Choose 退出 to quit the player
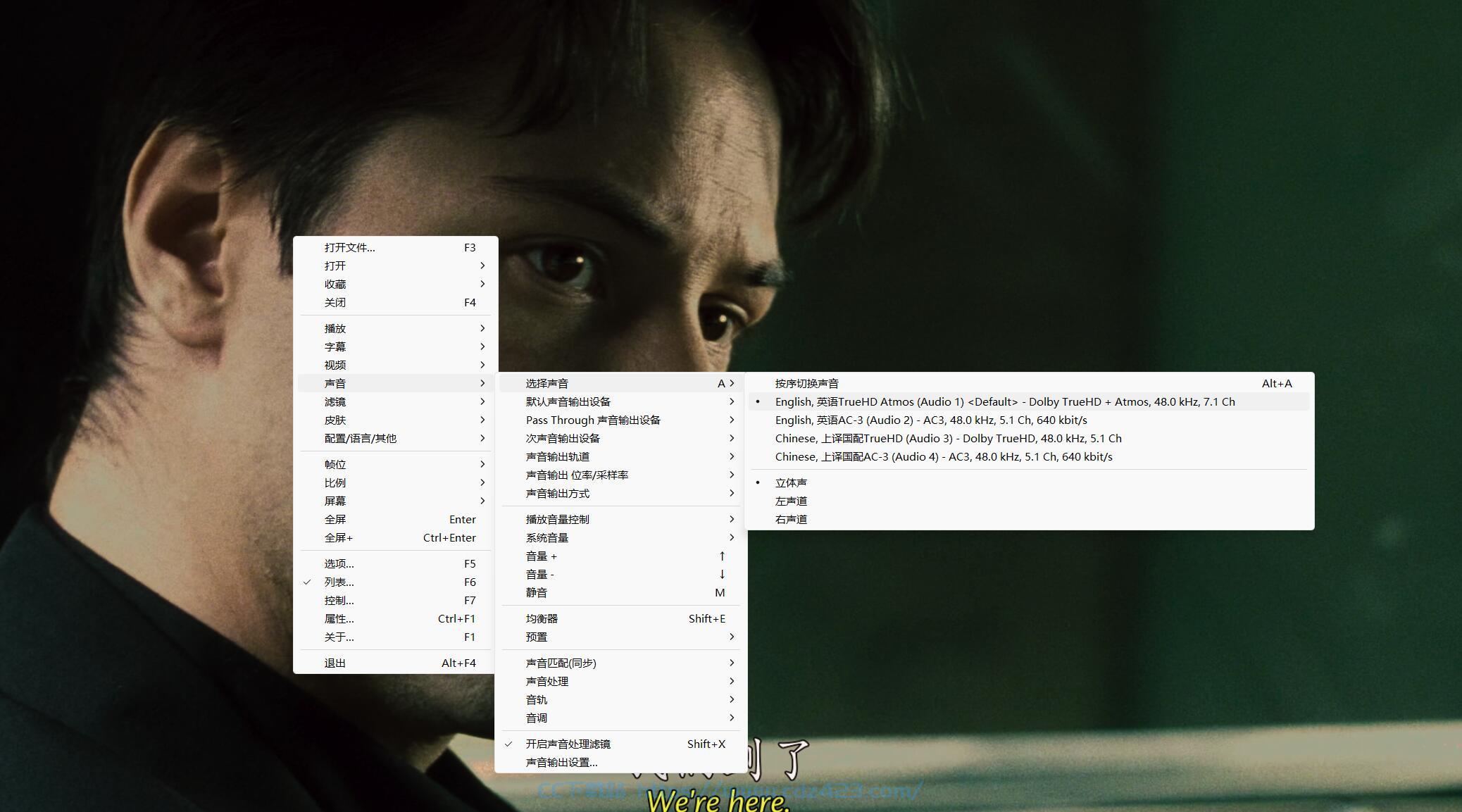The width and height of the screenshot is (1462, 812). point(396,663)
